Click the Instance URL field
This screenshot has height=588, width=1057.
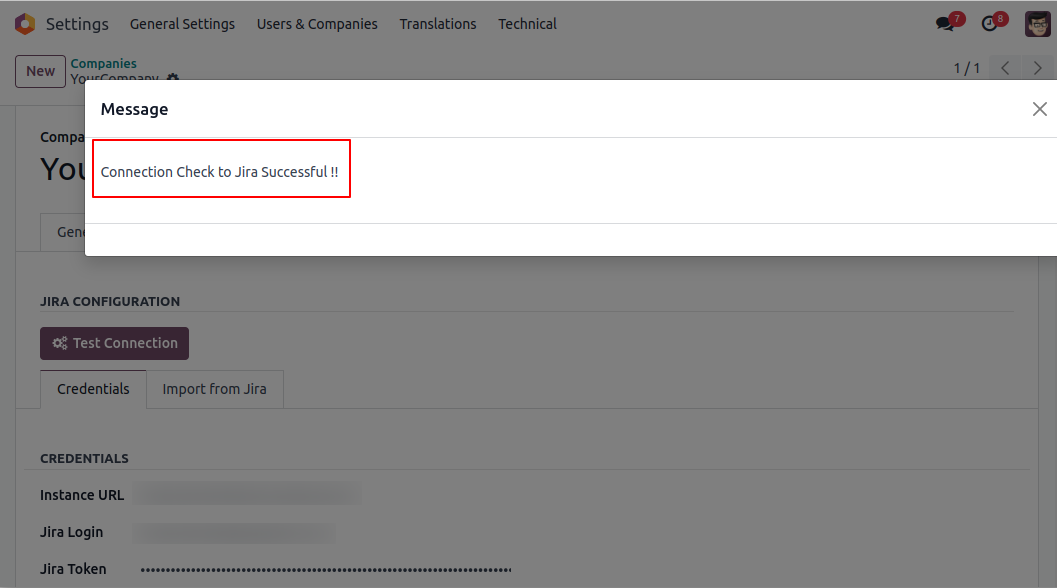pyautogui.click(x=247, y=494)
